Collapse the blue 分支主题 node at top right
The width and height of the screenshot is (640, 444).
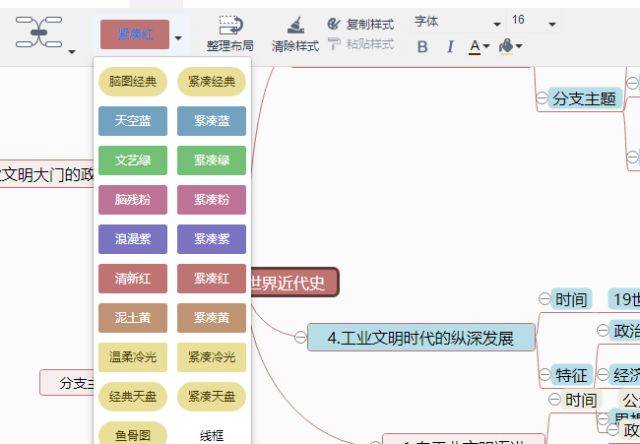click(542, 98)
